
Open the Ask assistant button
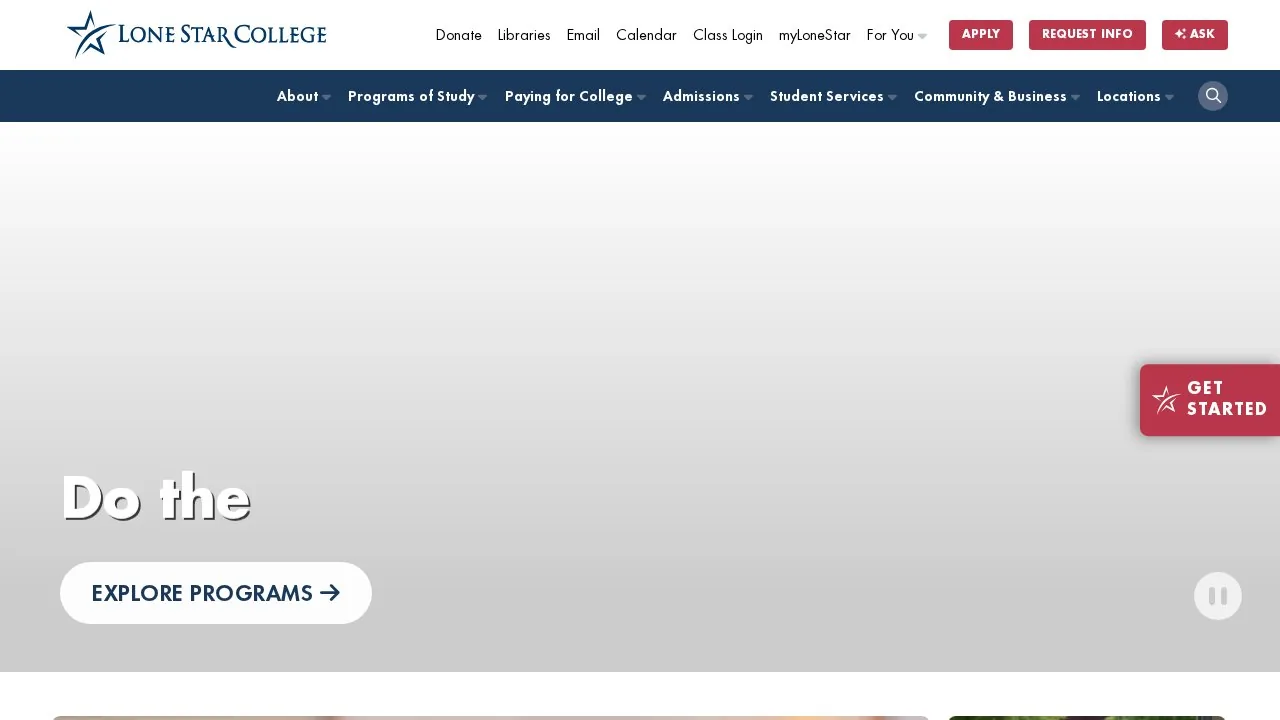[1195, 35]
